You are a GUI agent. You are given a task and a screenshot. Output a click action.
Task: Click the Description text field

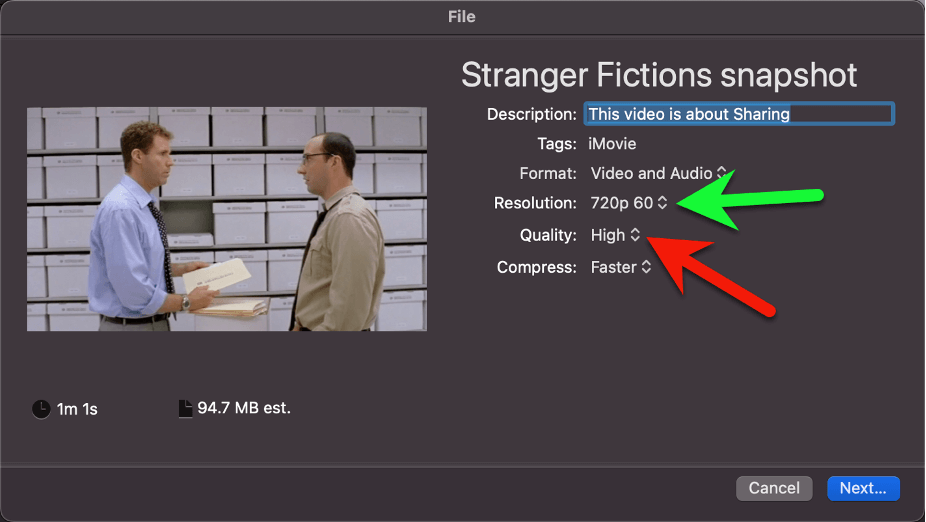pyautogui.click(x=739, y=114)
